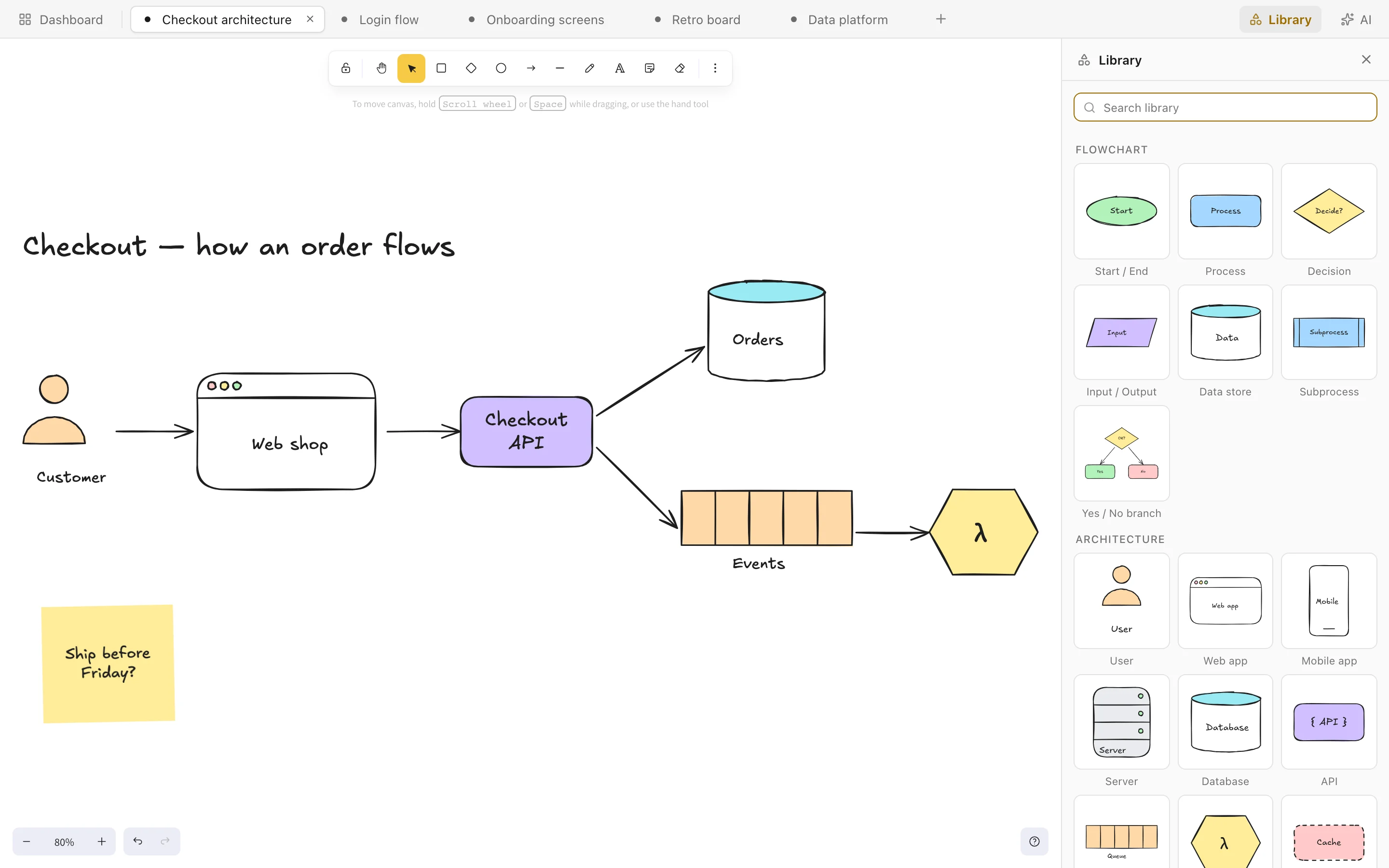Image resolution: width=1389 pixels, height=868 pixels.
Task: Select the Rectangle tool
Action: 441,68
